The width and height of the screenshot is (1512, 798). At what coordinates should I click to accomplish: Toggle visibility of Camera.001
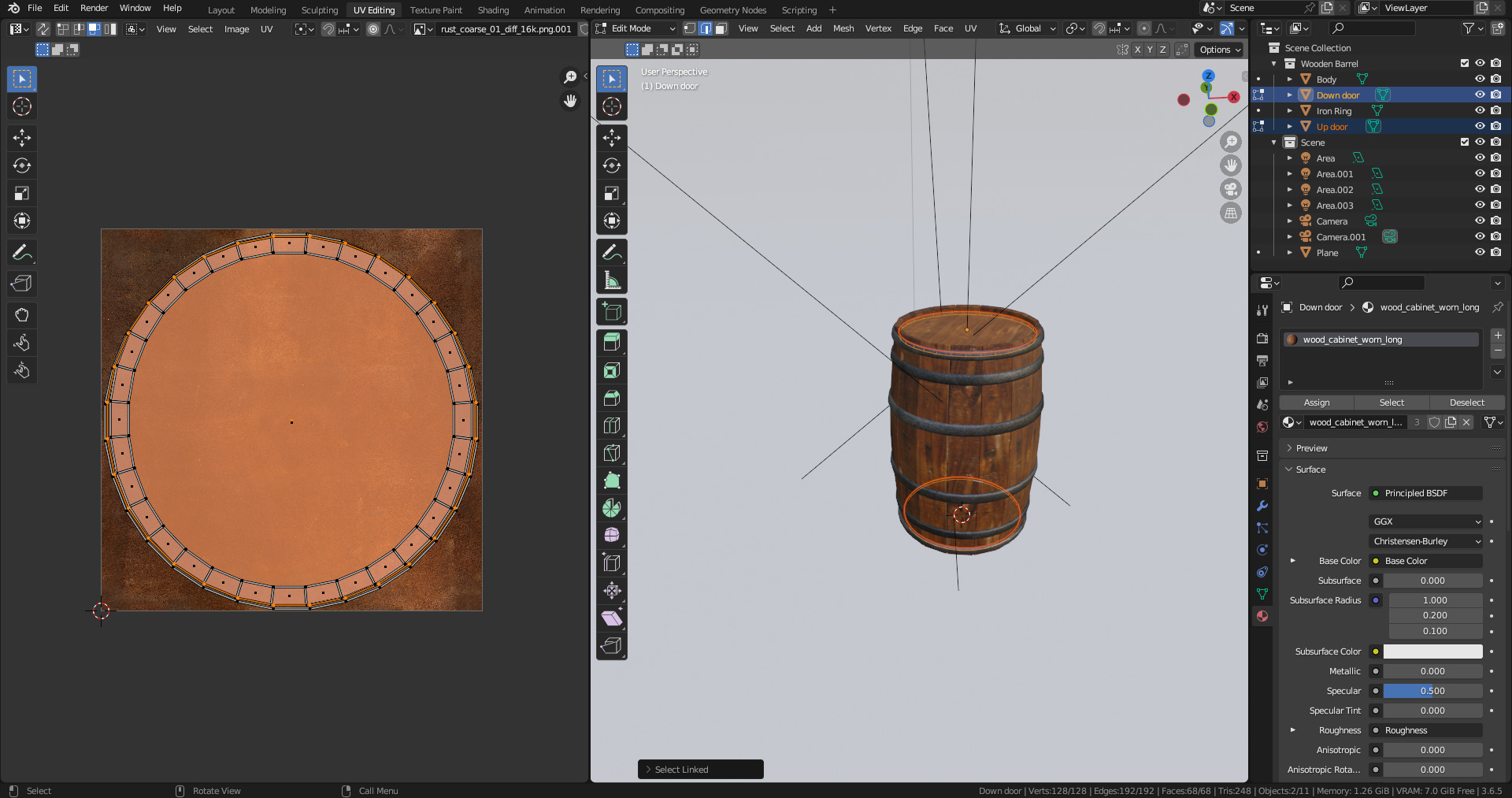[1480, 236]
